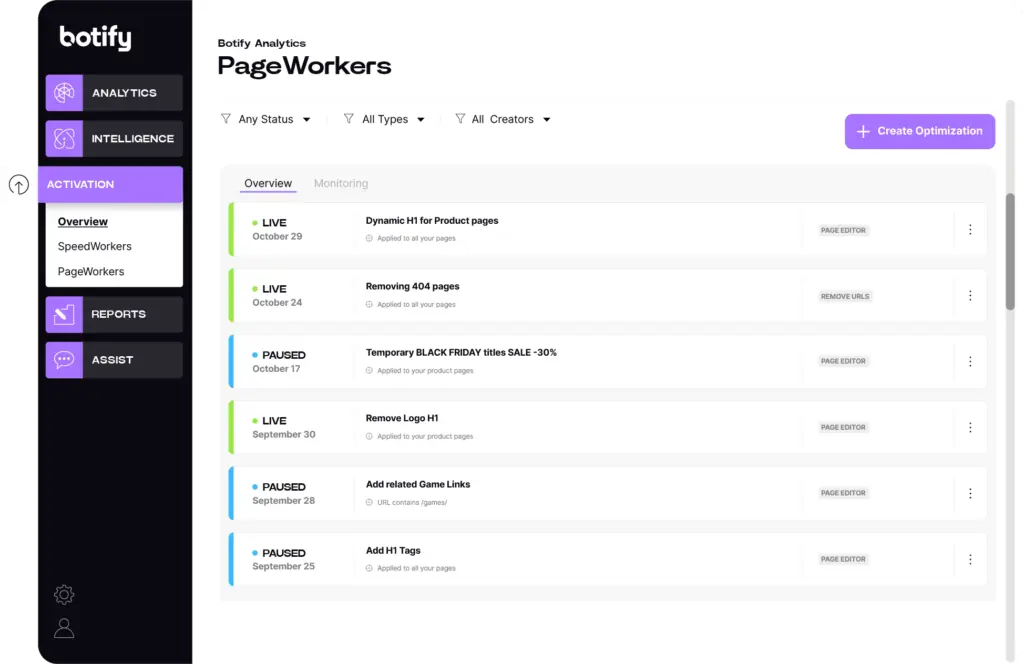Click the REMOVE URLS tag
The height and width of the screenshot is (664, 1024).
click(845, 296)
